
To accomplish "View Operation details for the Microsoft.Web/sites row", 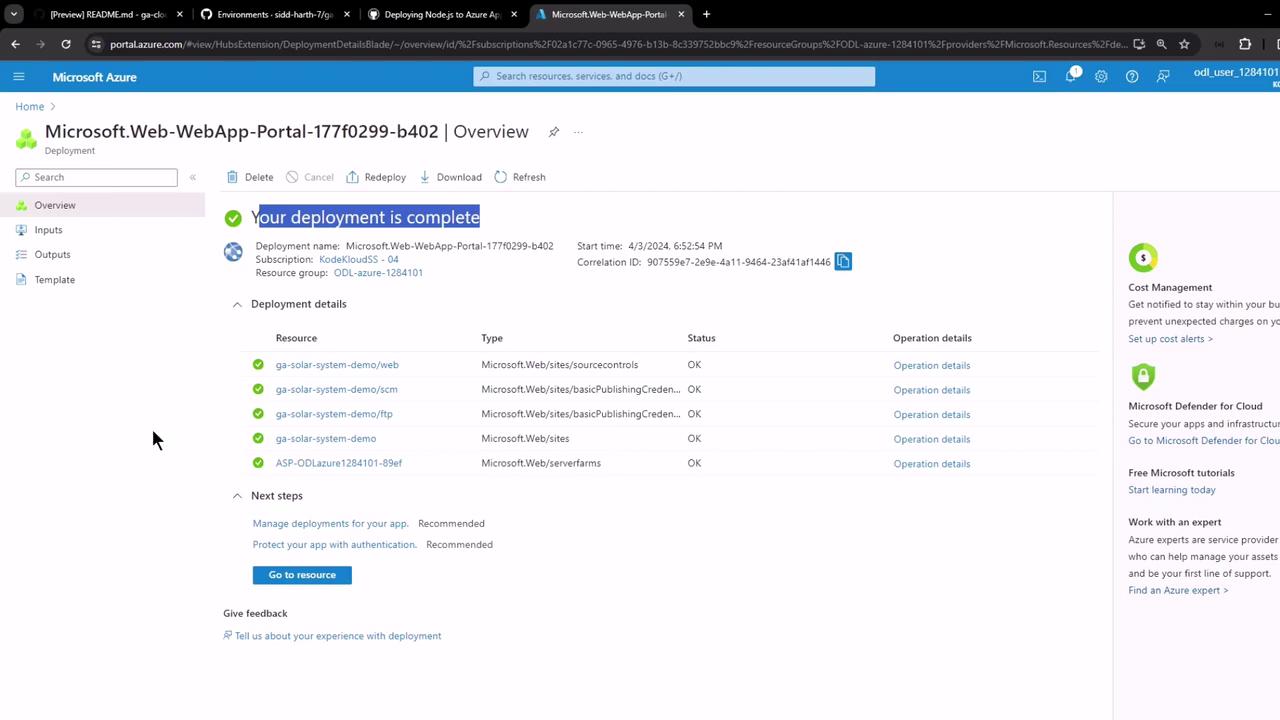I will click(x=932, y=439).
